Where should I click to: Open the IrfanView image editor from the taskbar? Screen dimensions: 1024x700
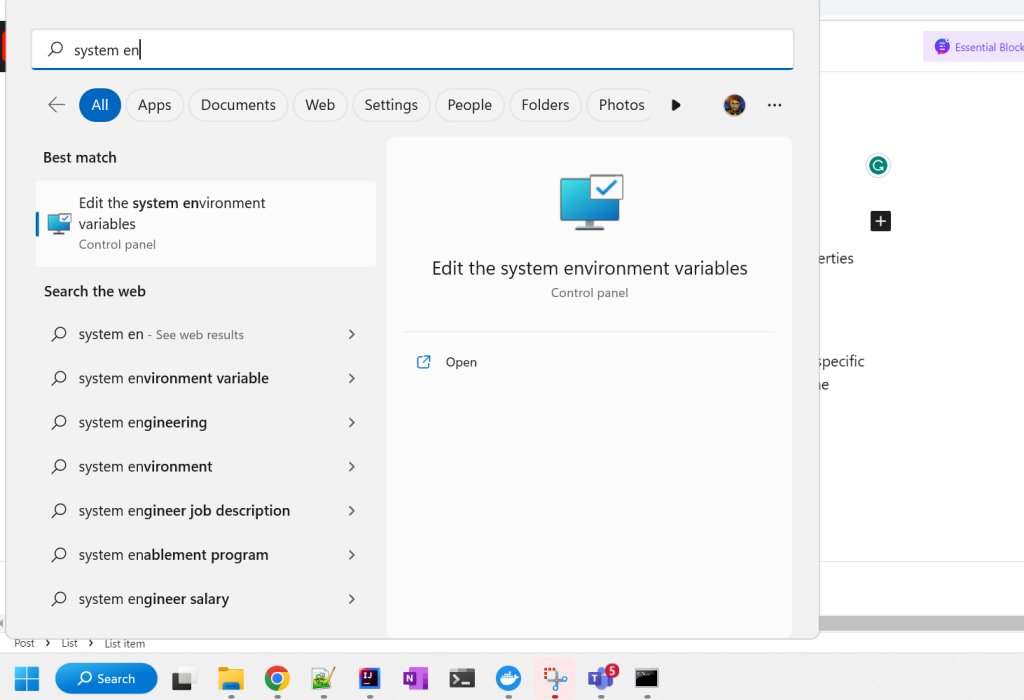click(323, 678)
